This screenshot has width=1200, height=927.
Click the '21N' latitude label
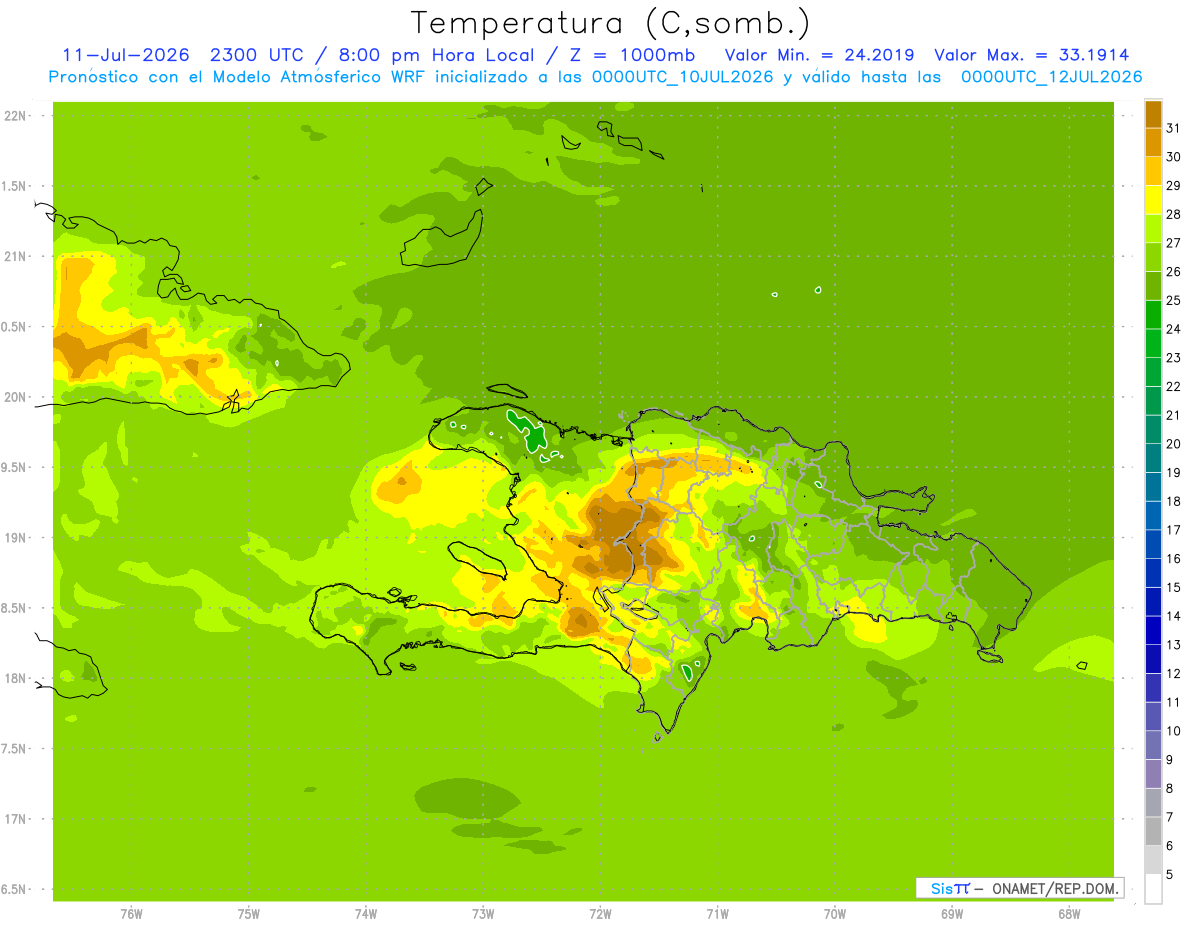[16, 256]
